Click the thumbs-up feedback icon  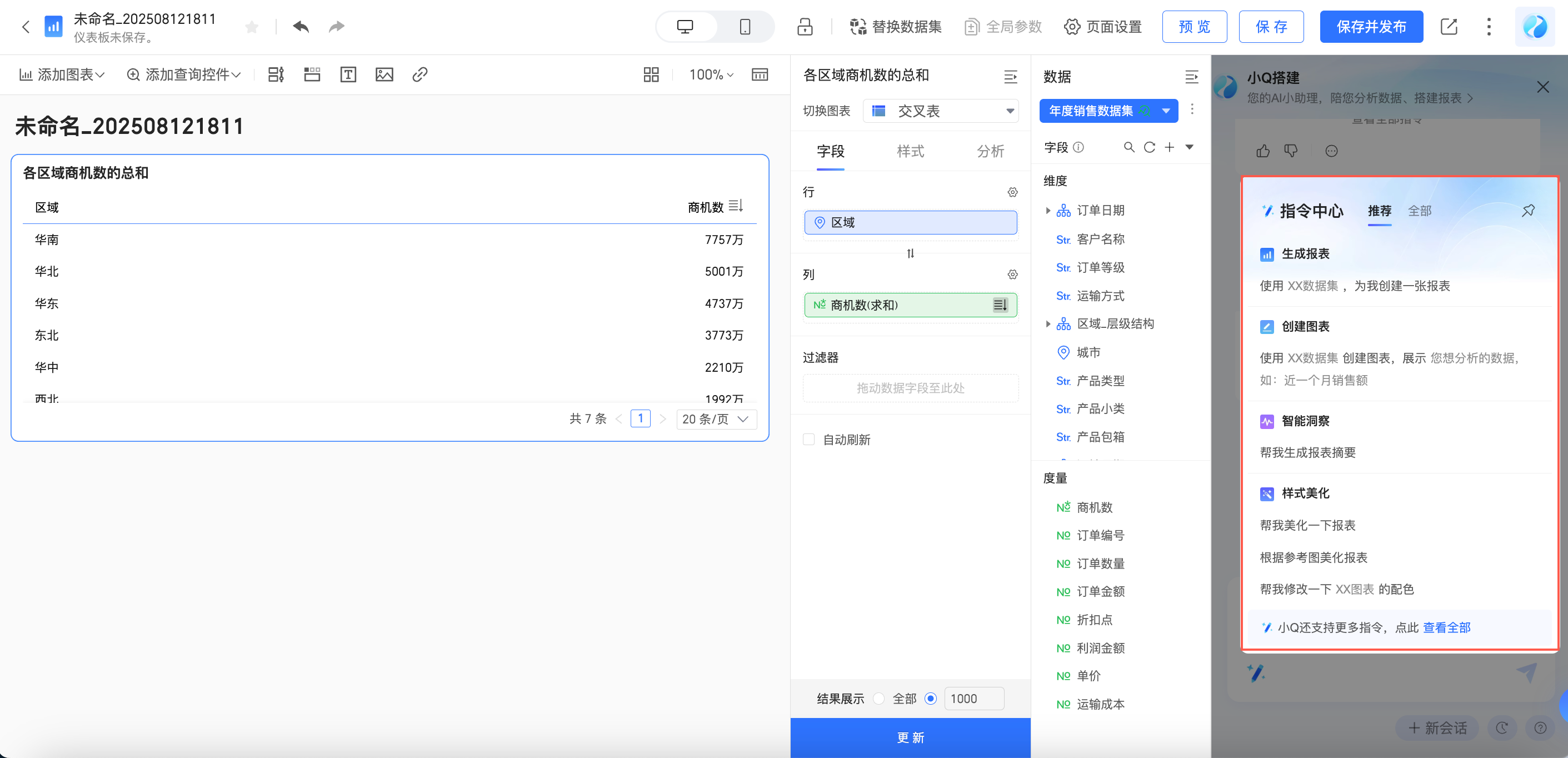[x=1263, y=151]
